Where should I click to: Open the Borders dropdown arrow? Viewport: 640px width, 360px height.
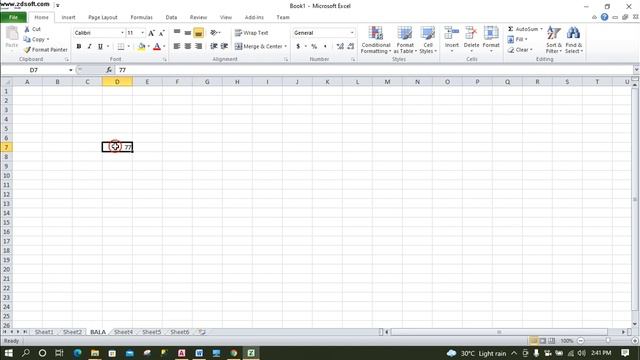coord(129,47)
